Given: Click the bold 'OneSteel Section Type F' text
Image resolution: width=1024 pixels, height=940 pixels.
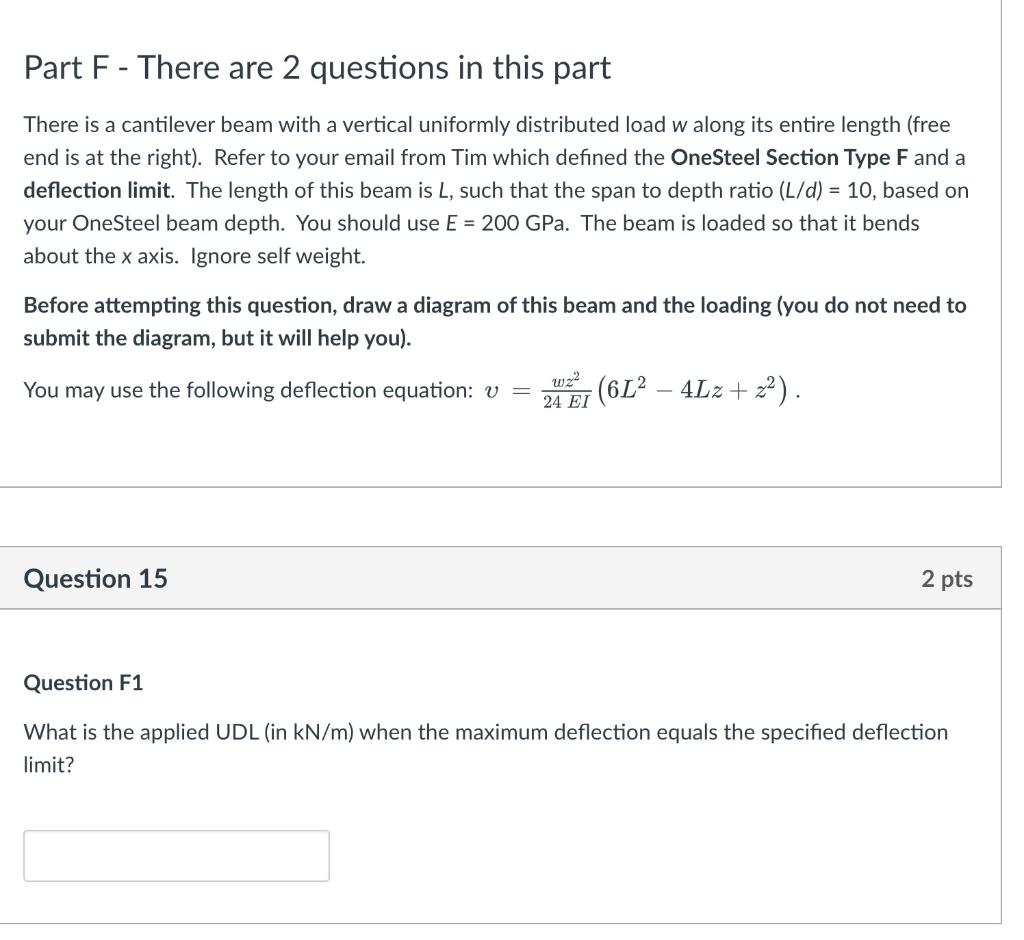Looking at the screenshot, I should pyautogui.click(x=790, y=157).
